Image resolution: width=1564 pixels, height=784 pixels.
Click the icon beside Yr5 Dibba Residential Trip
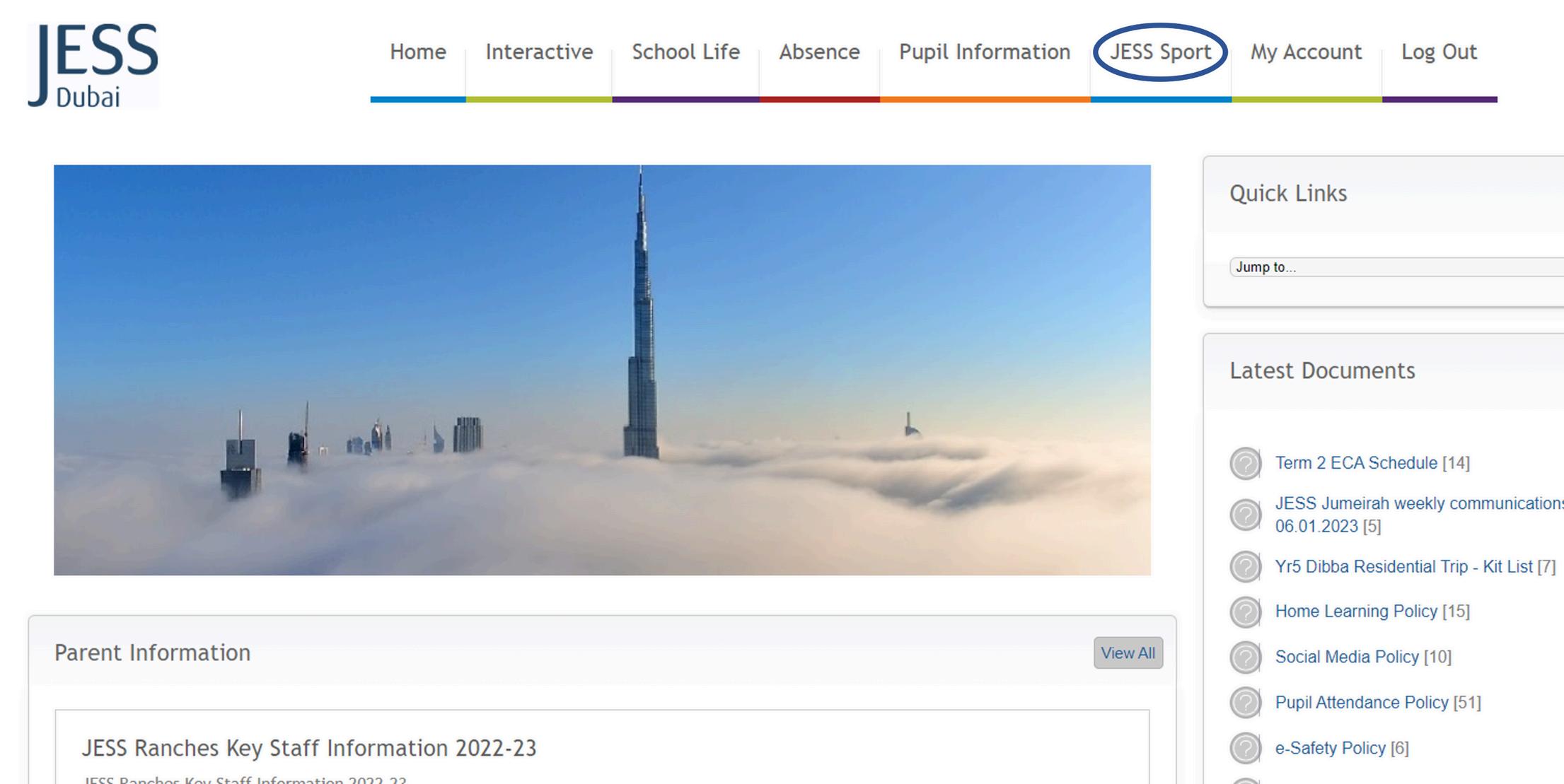(1245, 567)
